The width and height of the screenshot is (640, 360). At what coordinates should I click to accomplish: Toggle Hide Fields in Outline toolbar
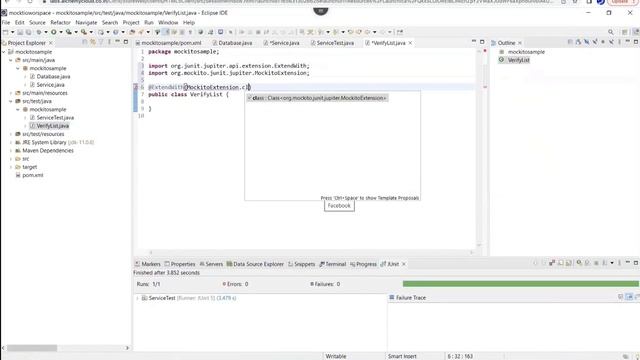pyautogui.click(x=587, y=42)
